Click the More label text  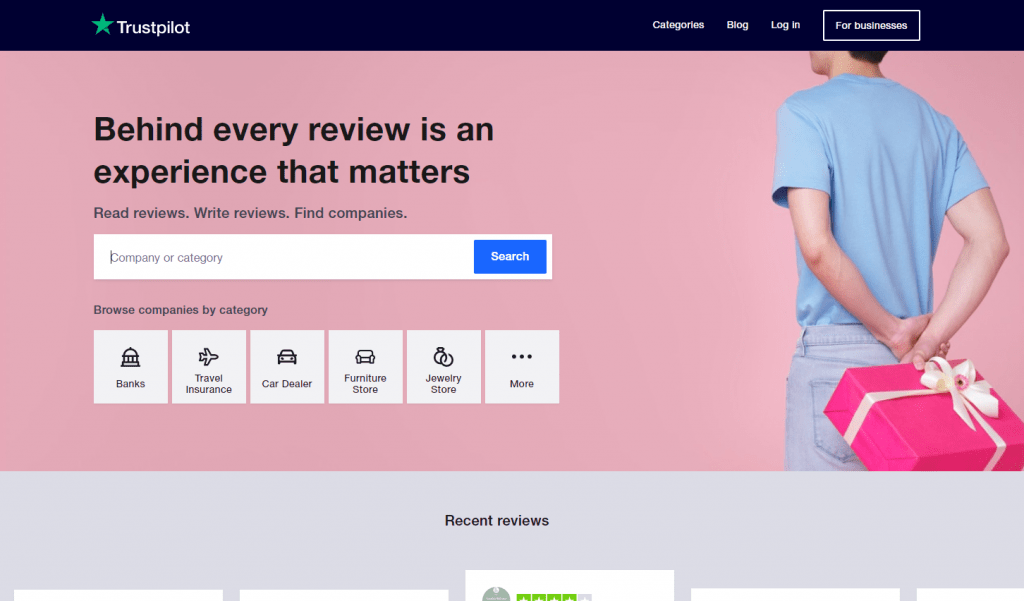tap(522, 383)
